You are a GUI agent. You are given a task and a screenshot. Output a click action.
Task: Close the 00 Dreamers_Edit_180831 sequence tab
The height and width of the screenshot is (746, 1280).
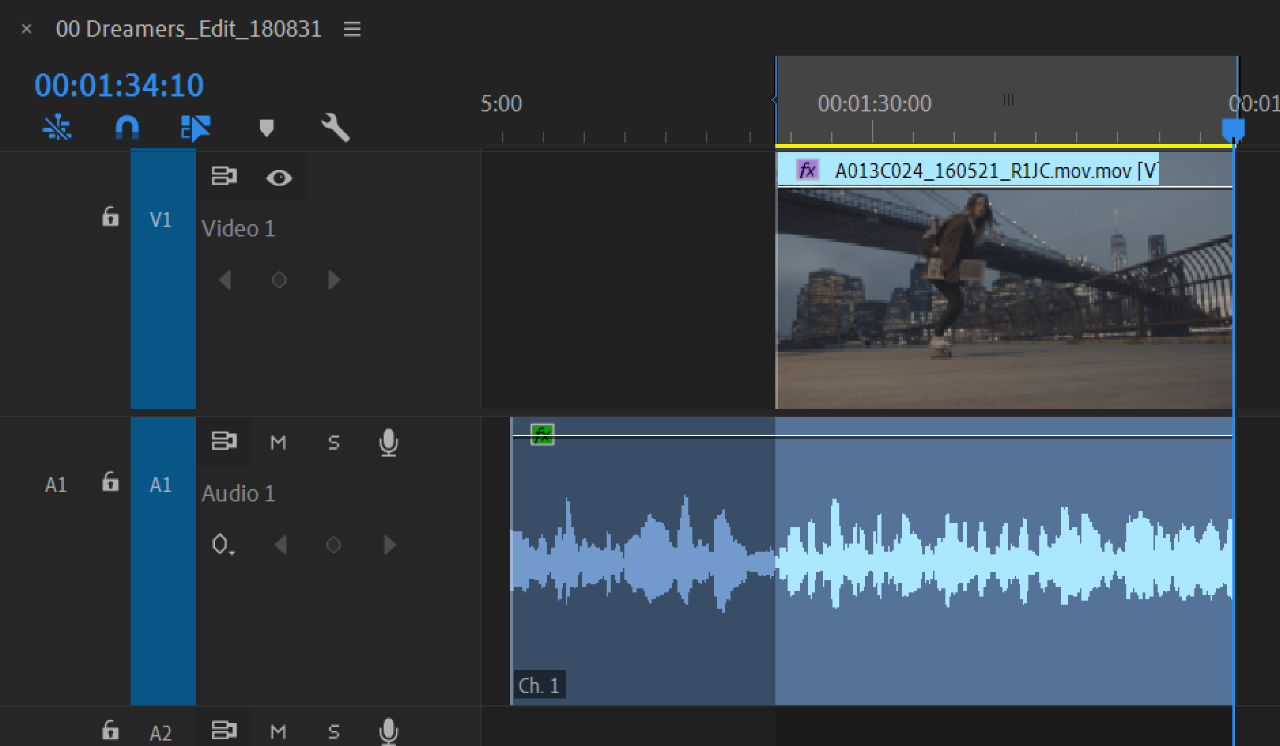(x=27, y=30)
